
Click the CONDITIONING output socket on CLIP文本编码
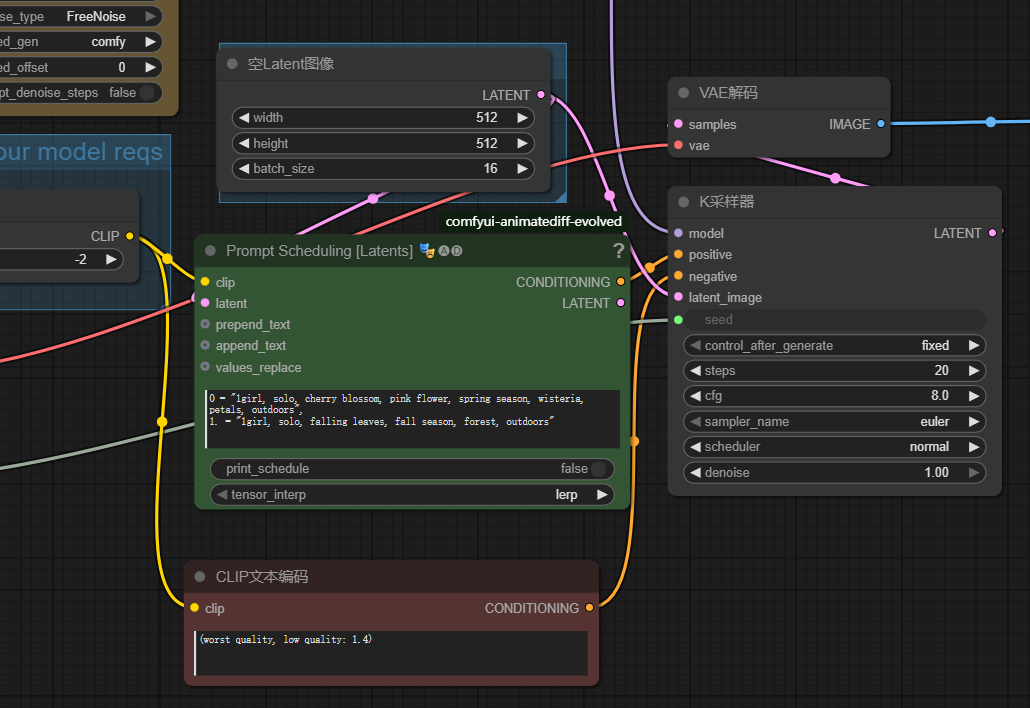click(x=589, y=608)
